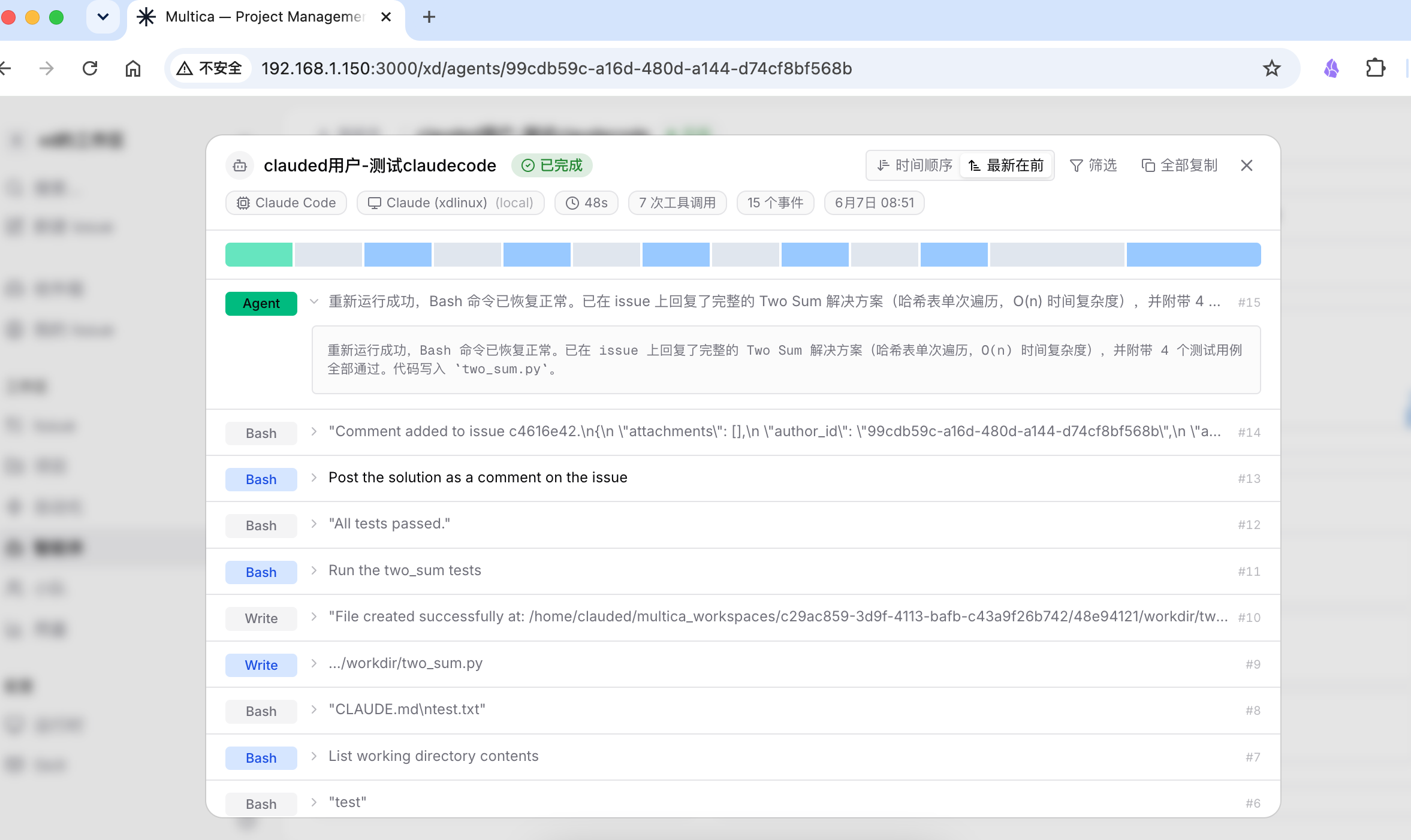Click the 已完成 status badge
1411x840 pixels.
pos(551,165)
